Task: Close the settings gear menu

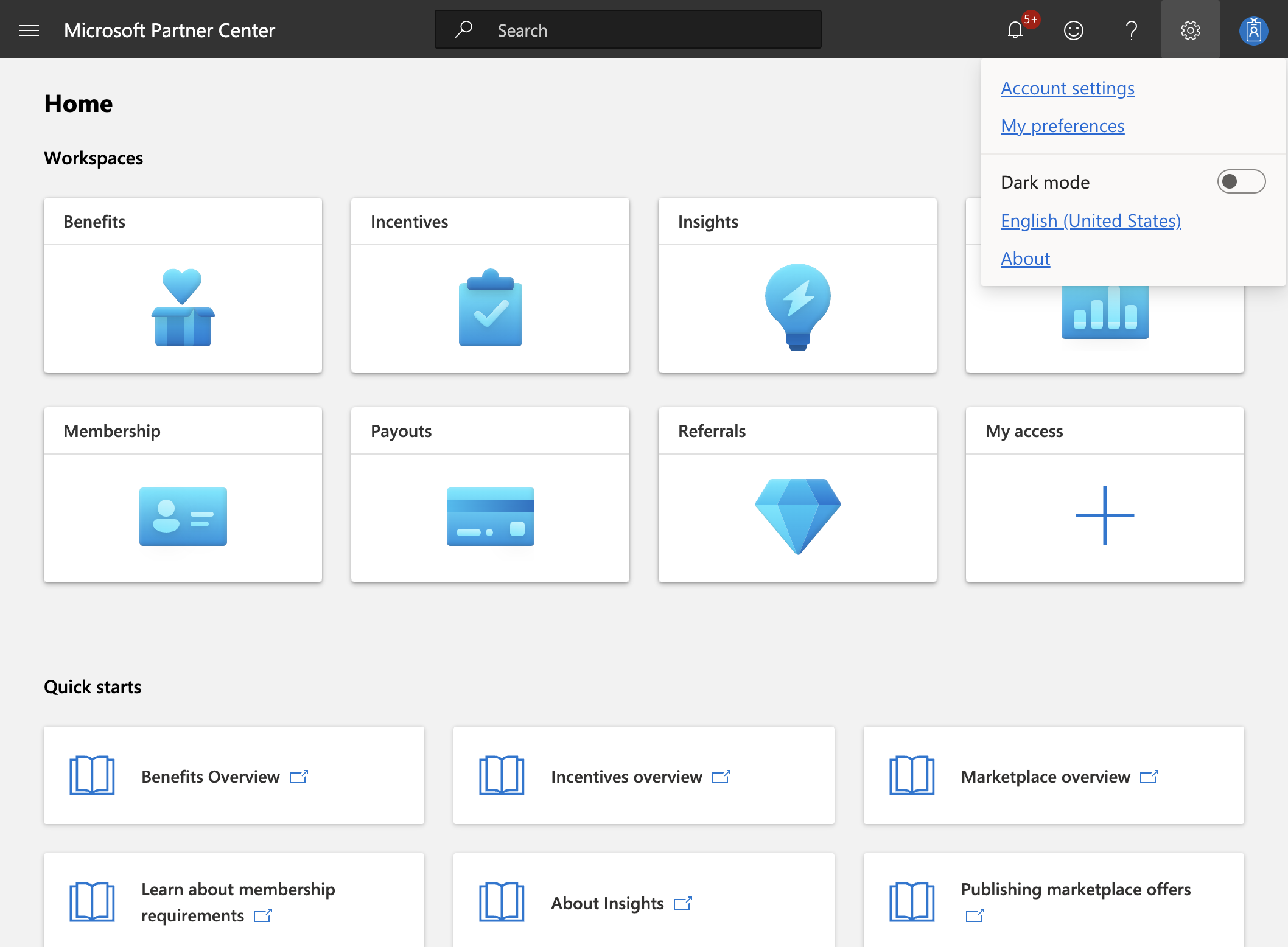Action: point(1190,30)
